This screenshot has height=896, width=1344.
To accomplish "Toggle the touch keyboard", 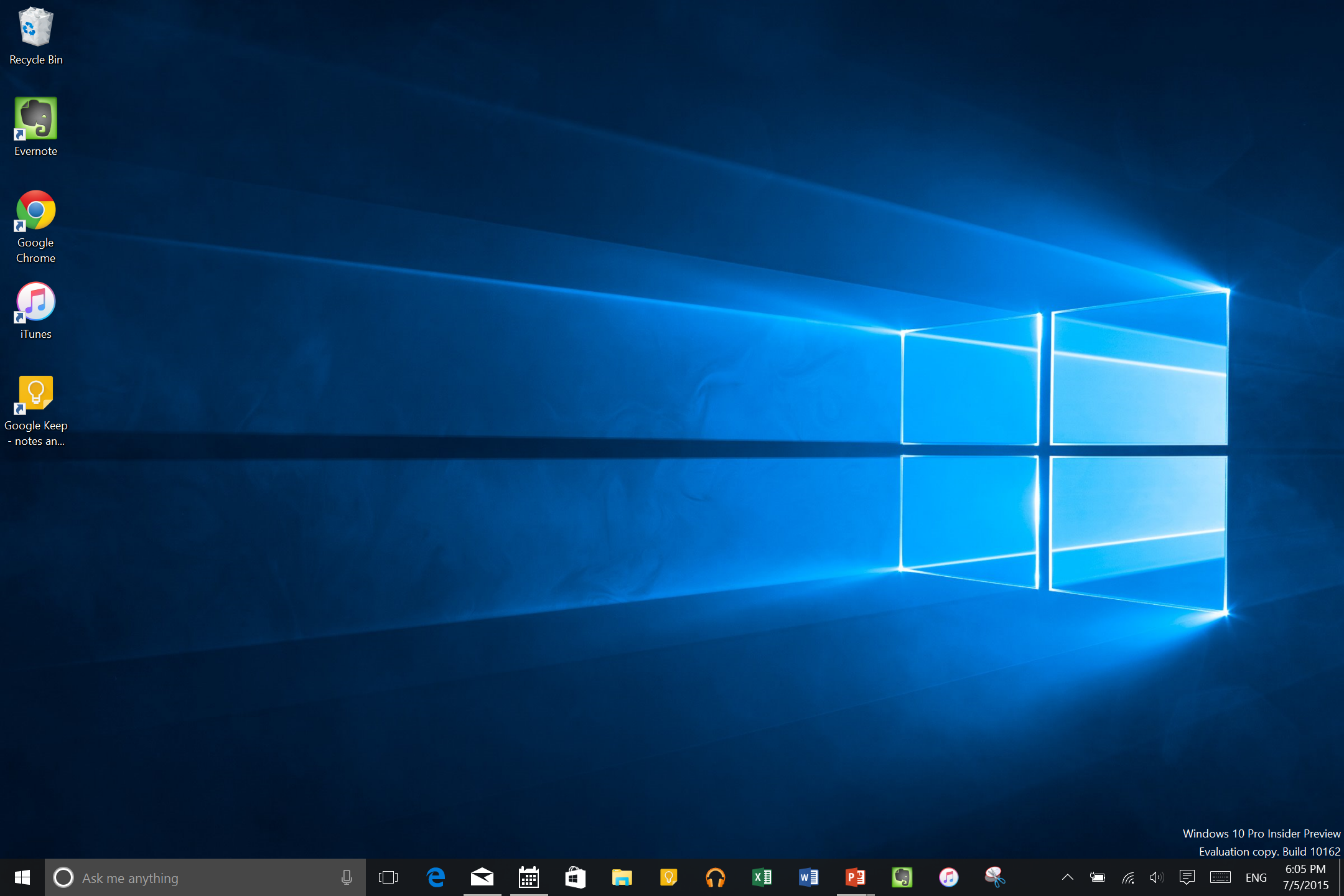I will (1220, 877).
